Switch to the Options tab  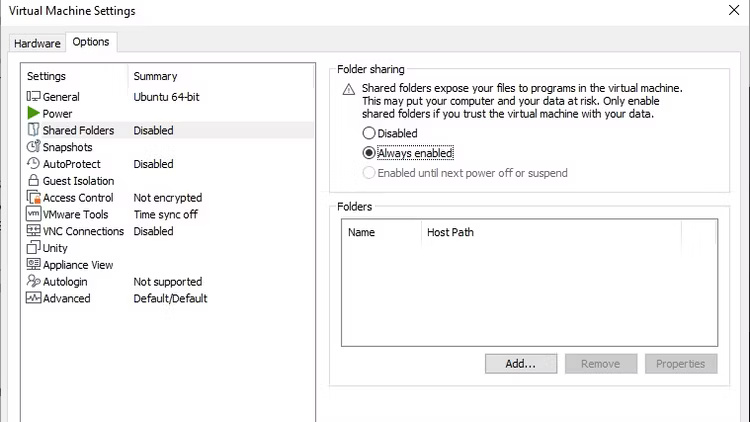point(92,42)
